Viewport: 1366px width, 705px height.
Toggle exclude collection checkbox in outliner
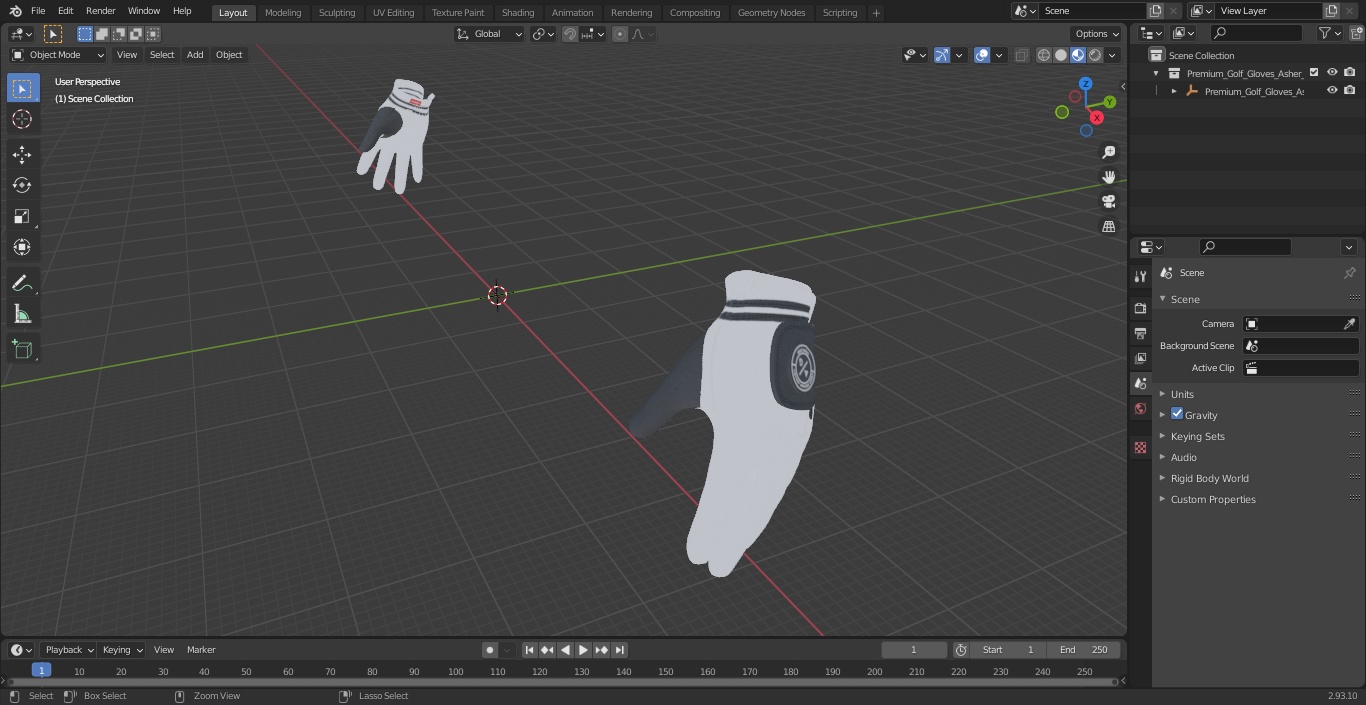coord(1314,72)
